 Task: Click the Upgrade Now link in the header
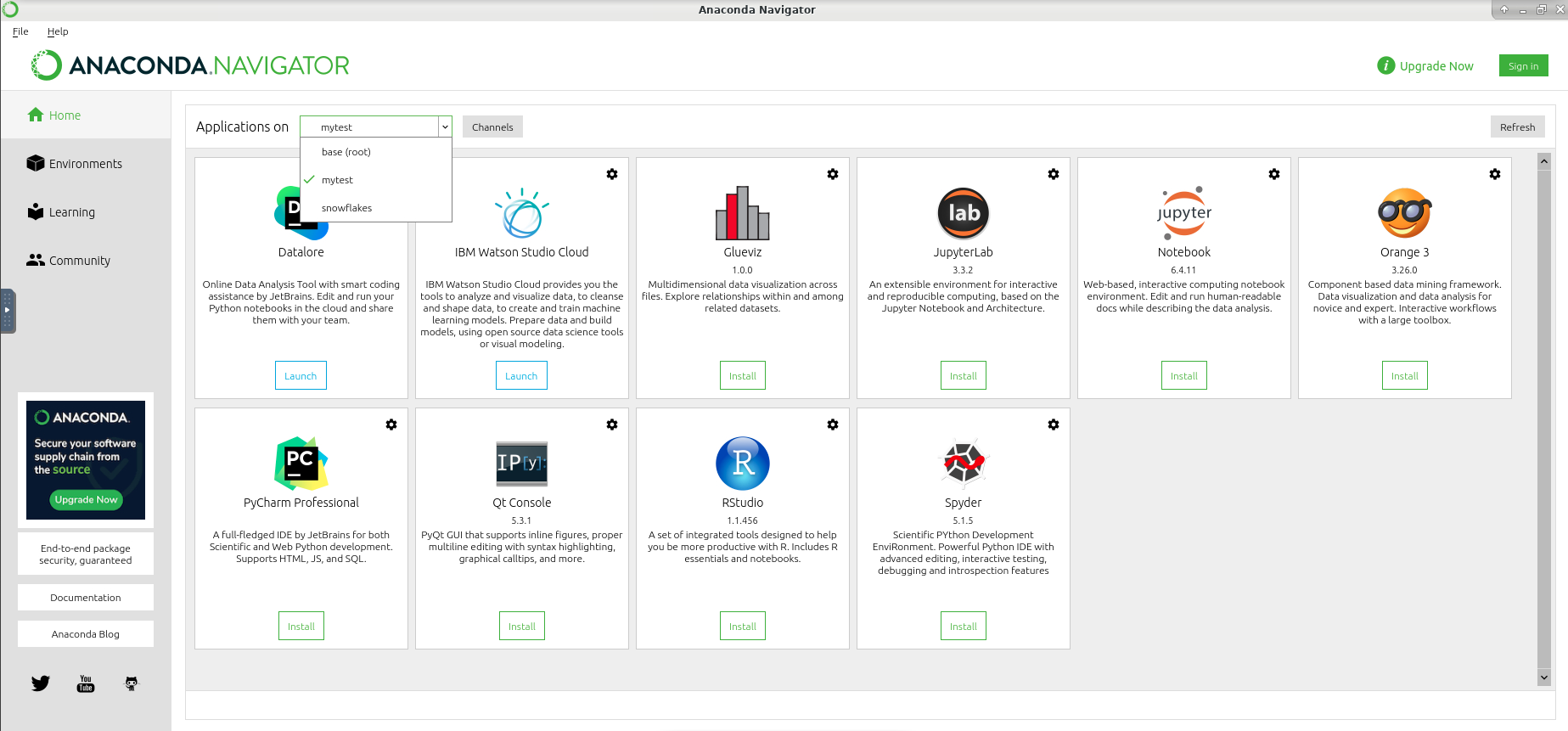click(1436, 66)
